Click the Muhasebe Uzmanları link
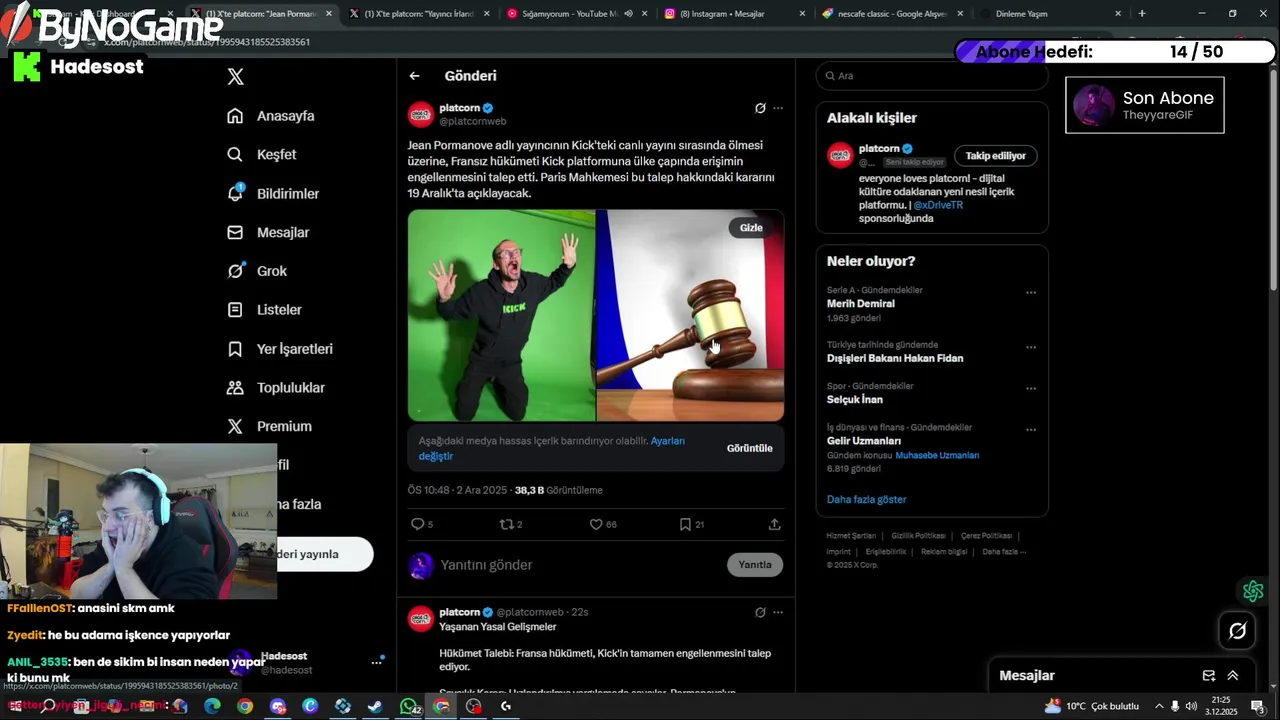Image resolution: width=1280 pixels, height=720 pixels. pyautogui.click(x=937, y=455)
